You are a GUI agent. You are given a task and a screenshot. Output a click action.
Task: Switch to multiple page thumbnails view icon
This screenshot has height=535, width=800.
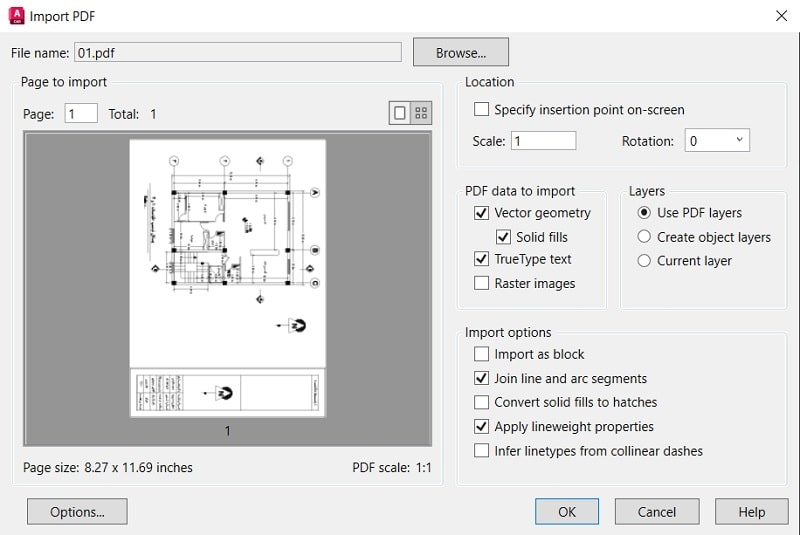[x=421, y=113]
